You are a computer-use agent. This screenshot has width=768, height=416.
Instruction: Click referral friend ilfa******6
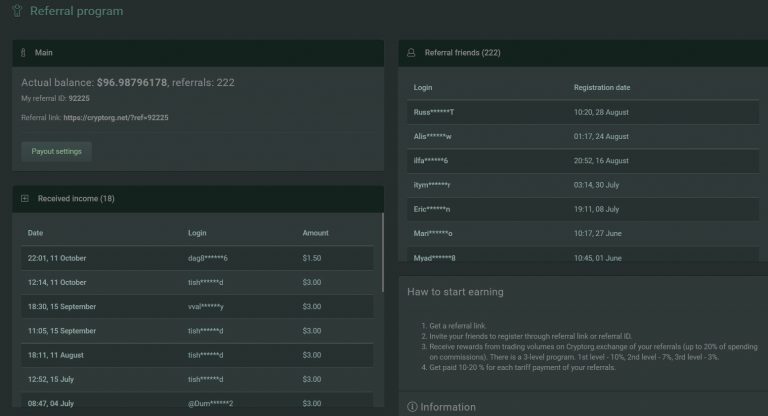(431, 161)
